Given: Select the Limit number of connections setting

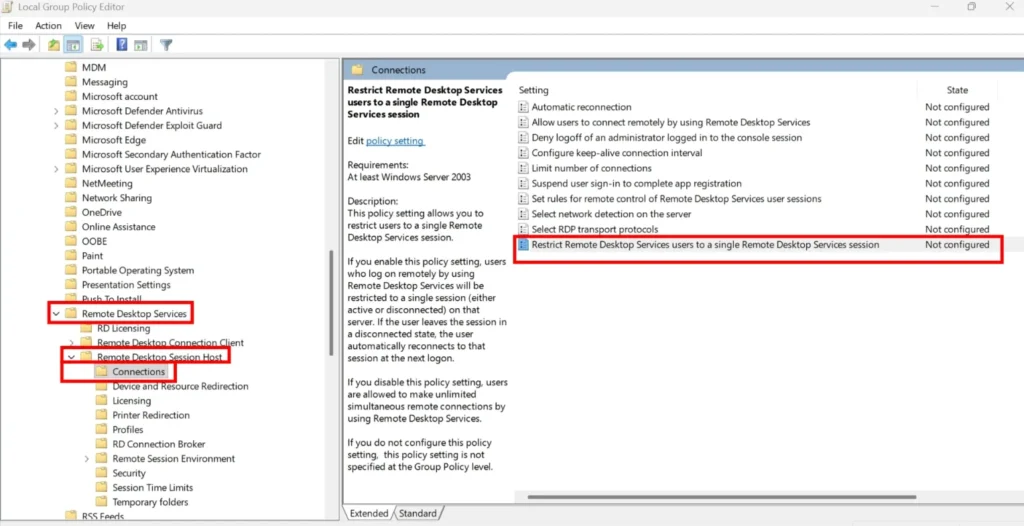Looking at the screenshot, I should coord(591,168).
